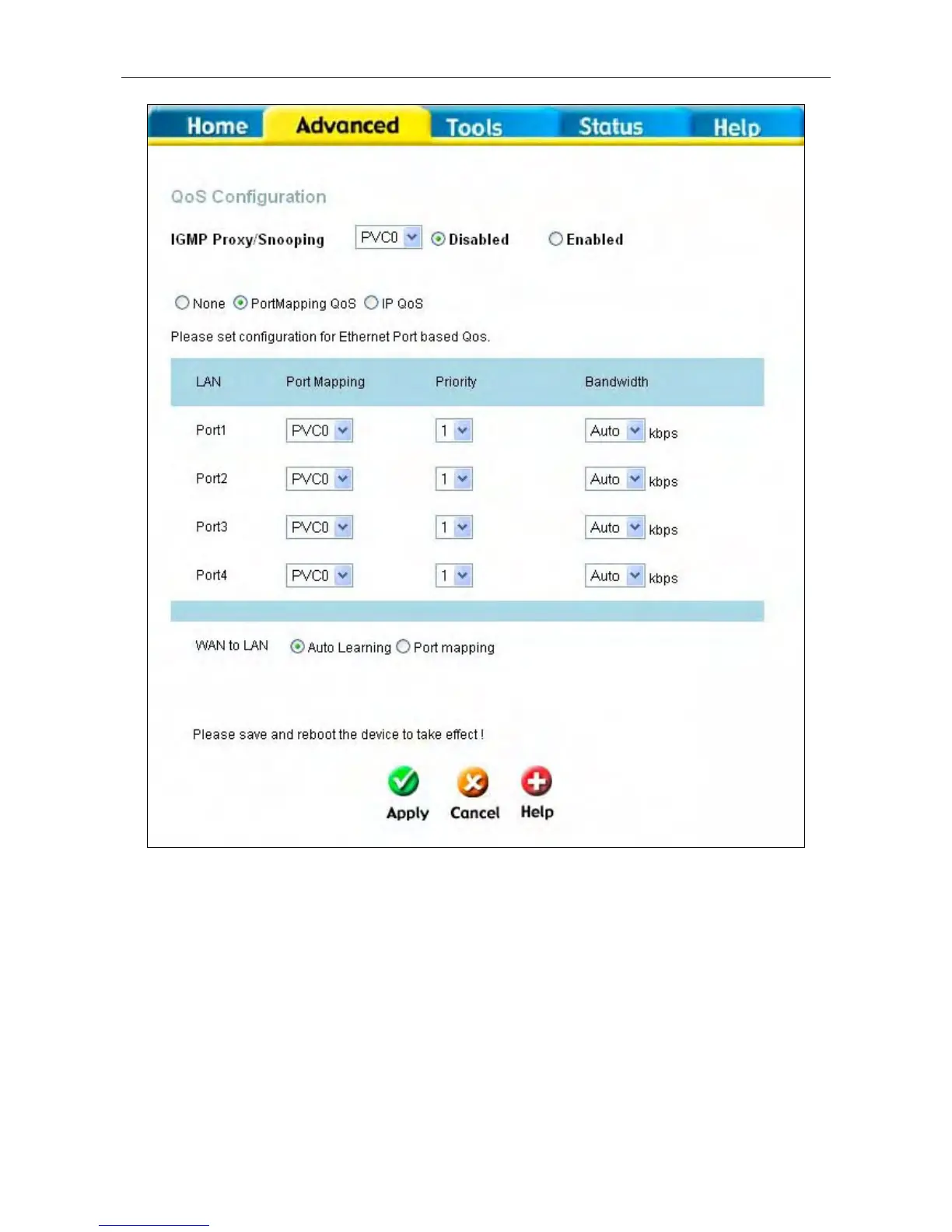Click the Cancel text label
Screen dimensions: 952x1232
pyautogui.click(x=474, y=812)
